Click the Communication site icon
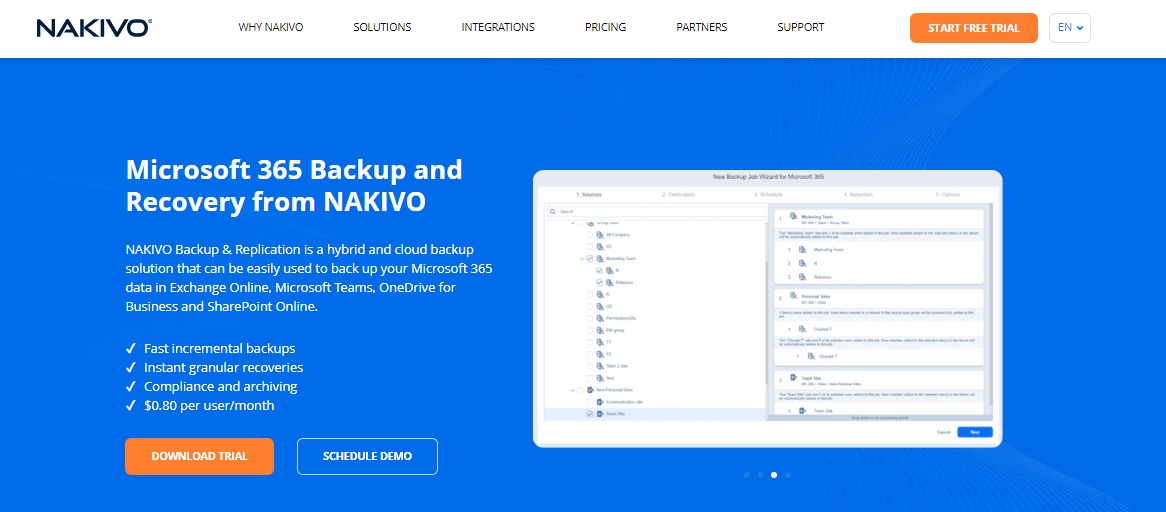 point(600,402)
